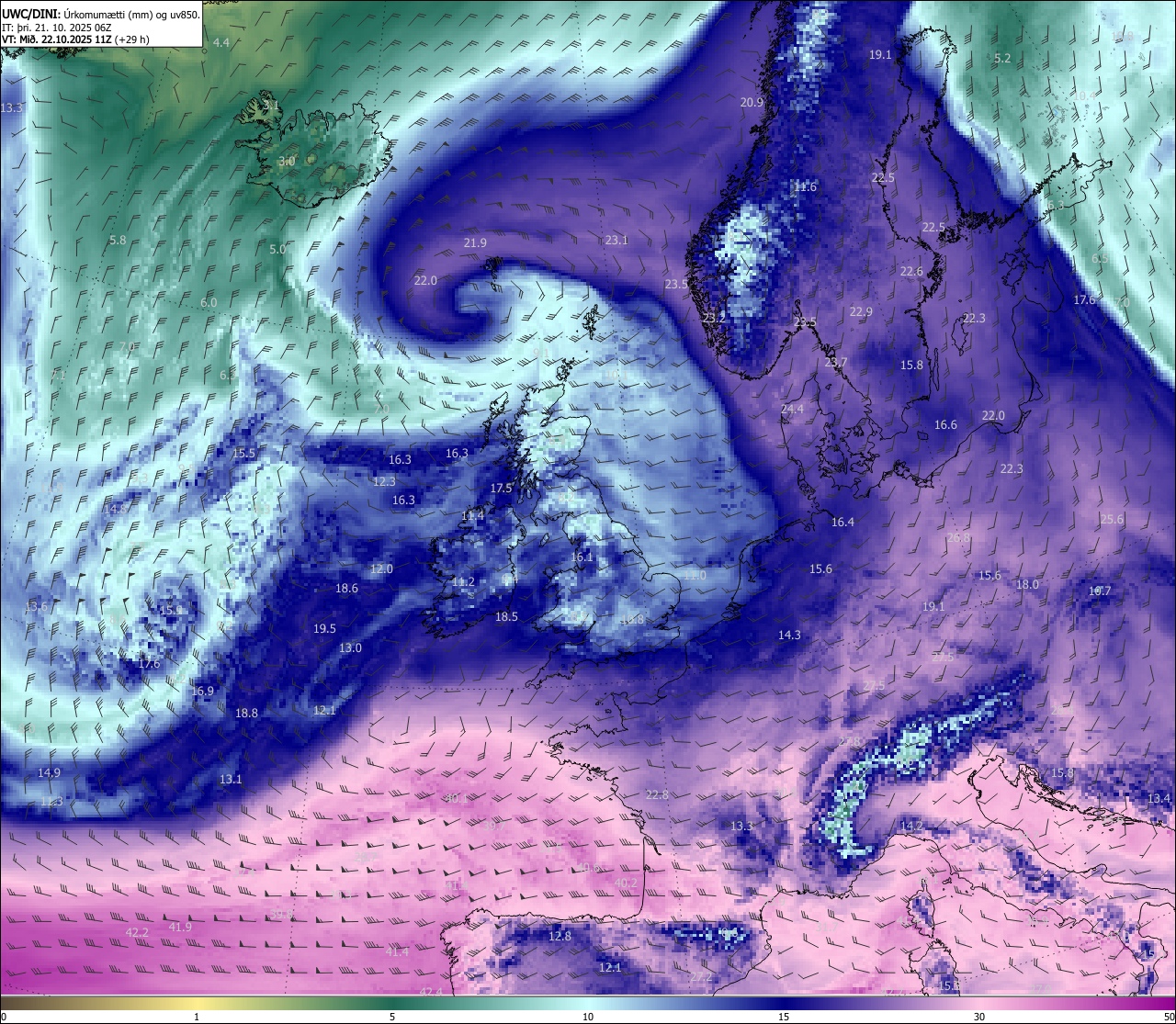This screenshot has height=1024, width=1176.
Task: Click the 14.3 value over Germany
Action: click(789, 636)
